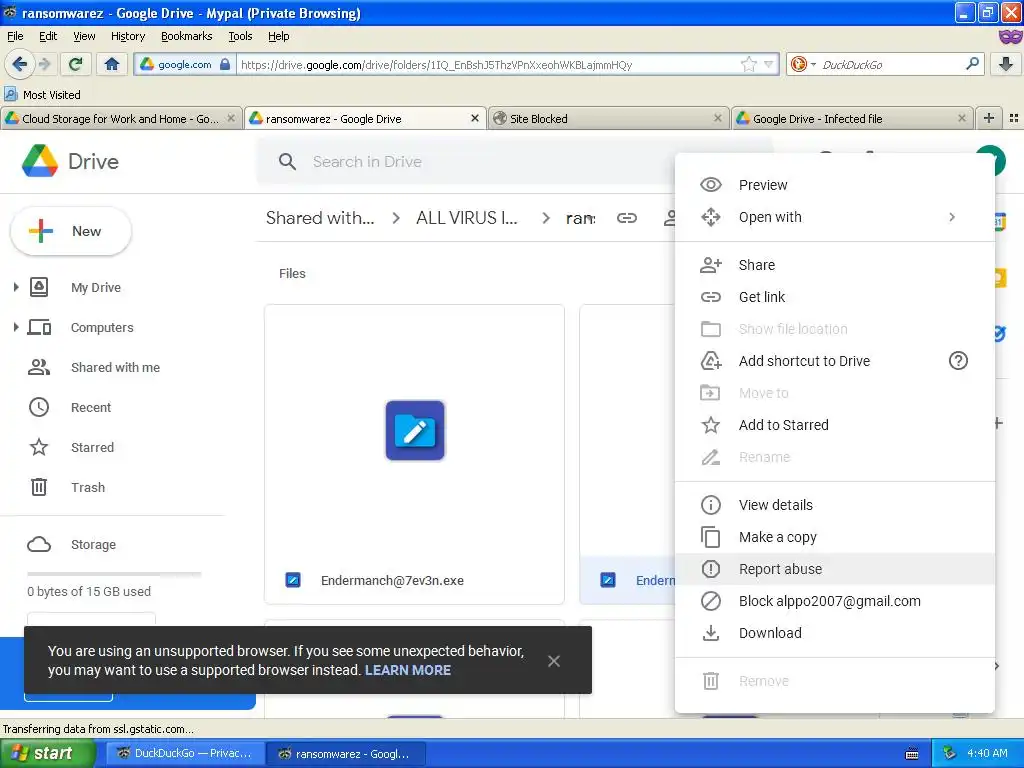The width and height of the screenshot is (1024, 768).
Task: Open the Downloads arrow icon in toolbar
Action: click(1006, 64)
